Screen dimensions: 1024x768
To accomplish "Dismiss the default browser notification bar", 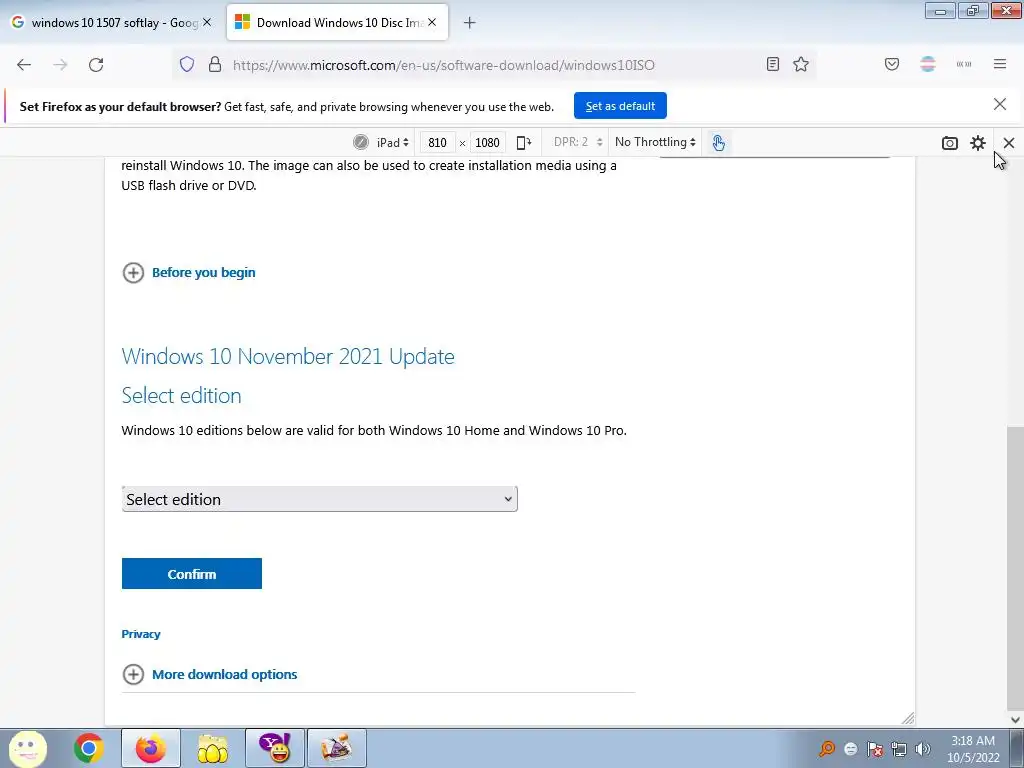I will tap(1000, 104).
